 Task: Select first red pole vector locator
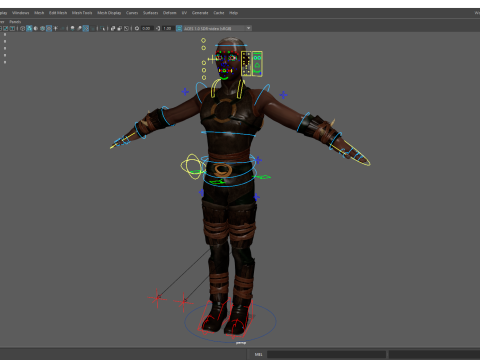[x=157, y=297]
